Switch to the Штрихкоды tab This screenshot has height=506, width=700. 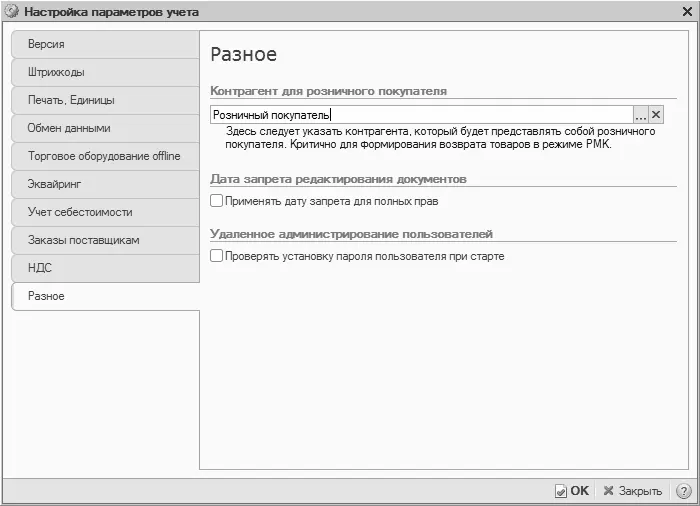pyautogui.click(x=105, y=72)
